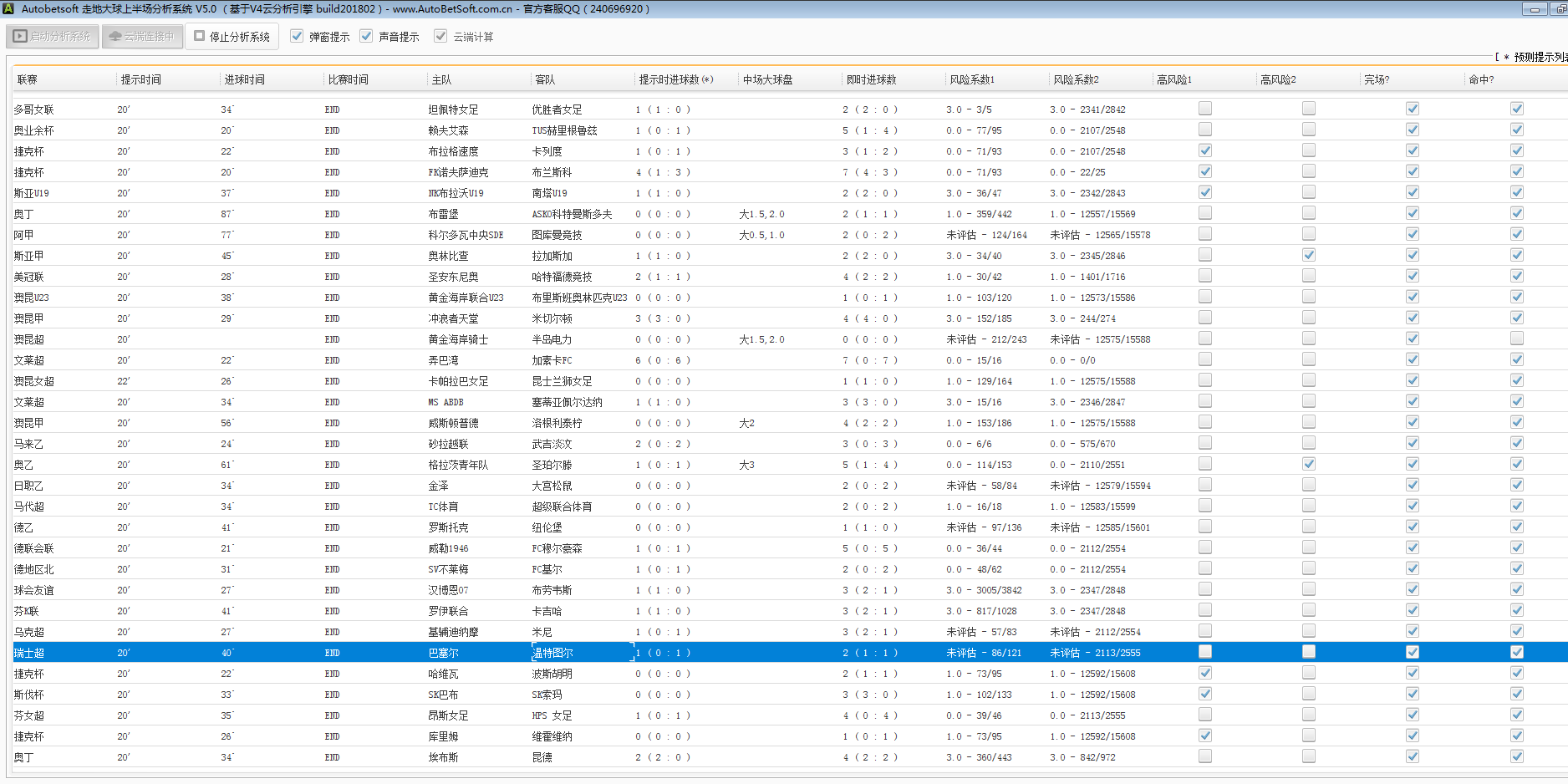Screen dimensions: 1568x784
Task: Disable the 弹窗提示 checkbox
Action: [x=297, y=37]
